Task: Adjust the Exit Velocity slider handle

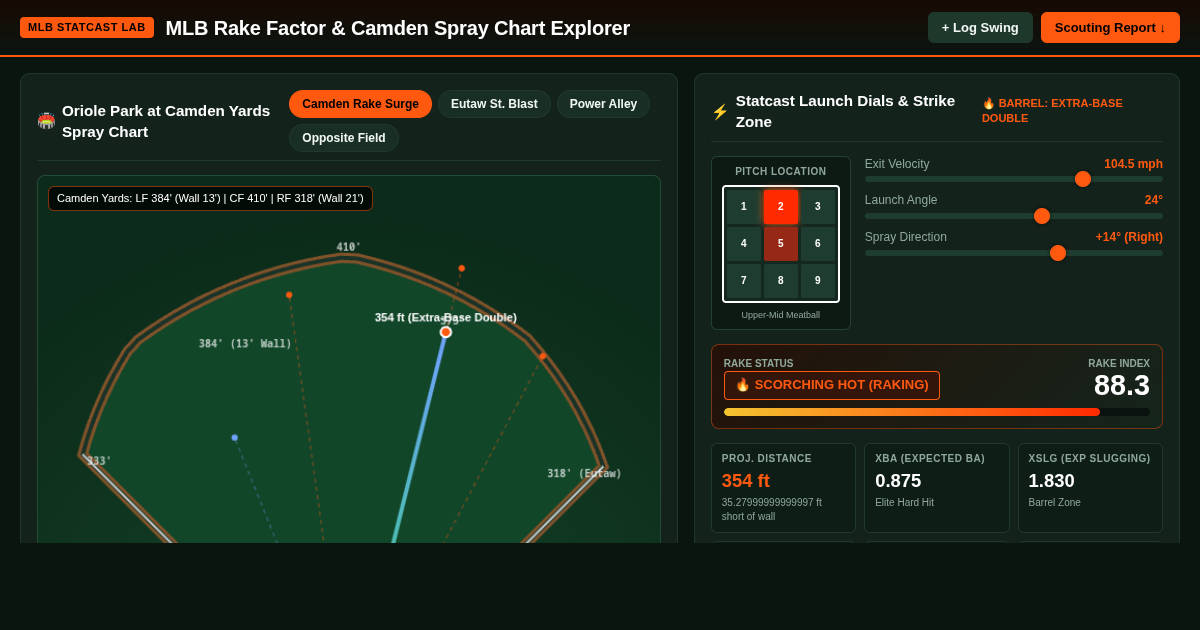Action: click(1083, 179)
